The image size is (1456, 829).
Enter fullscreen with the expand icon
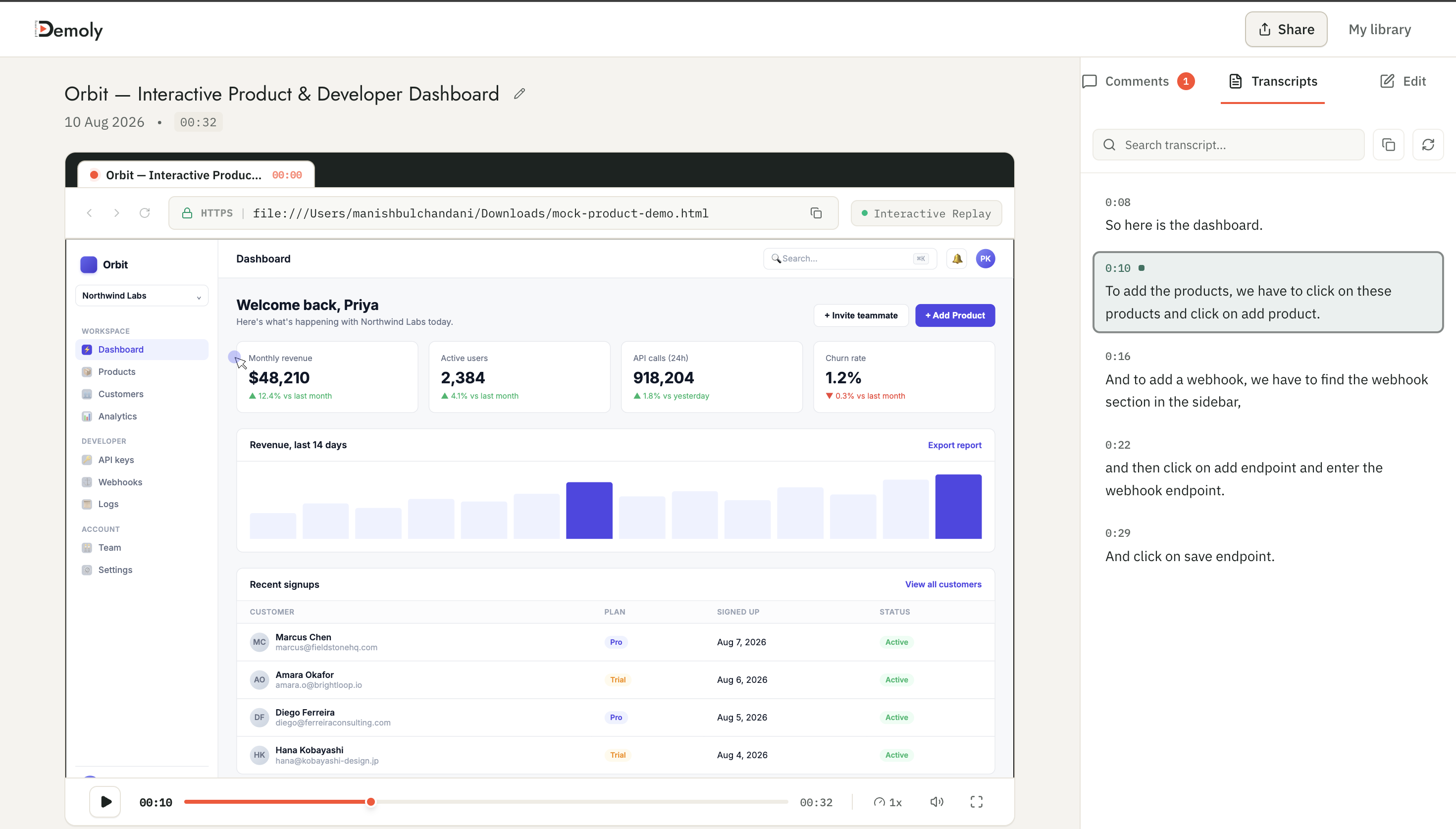(976, 802)
